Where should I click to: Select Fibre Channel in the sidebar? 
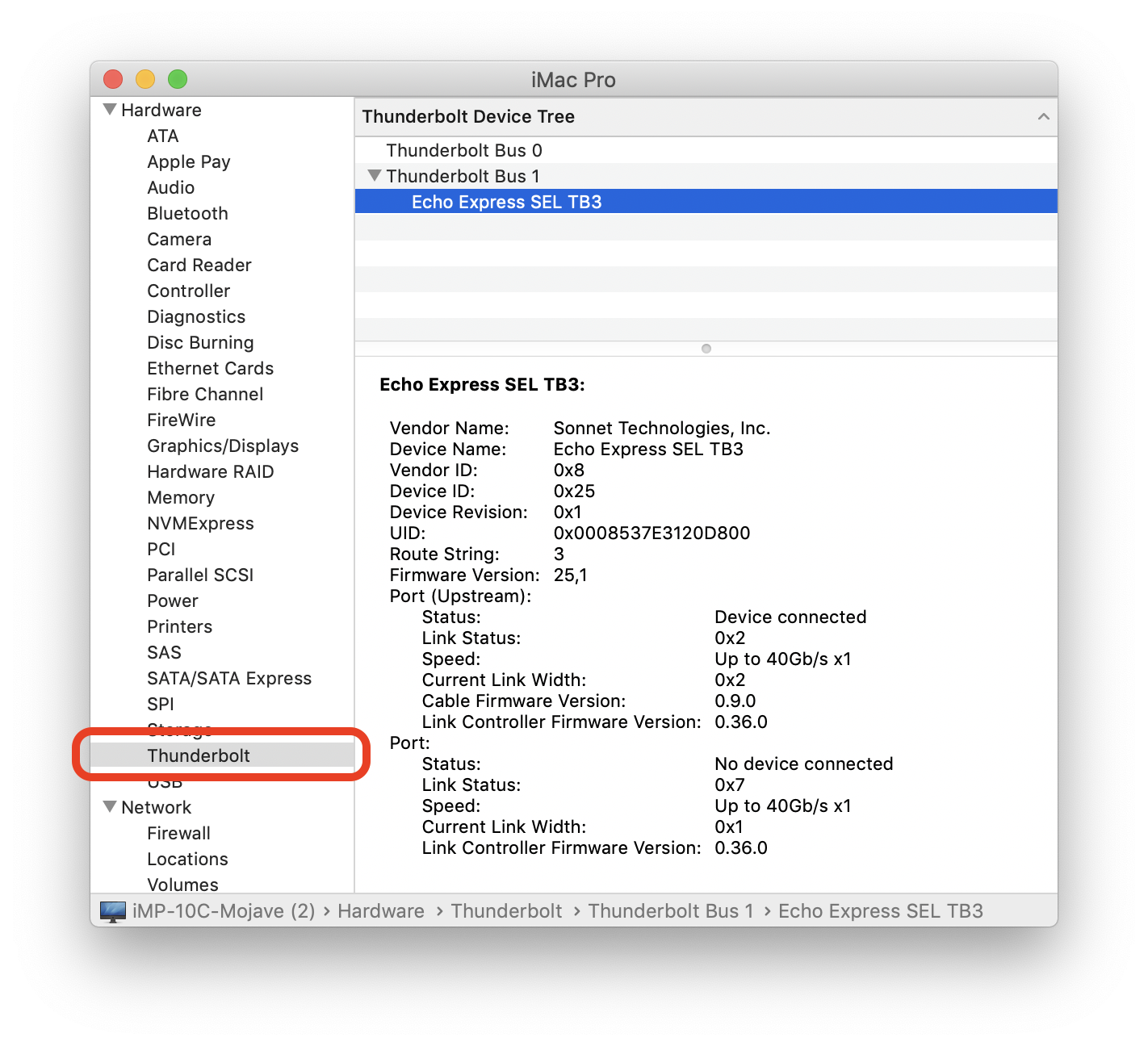[205, 394]
